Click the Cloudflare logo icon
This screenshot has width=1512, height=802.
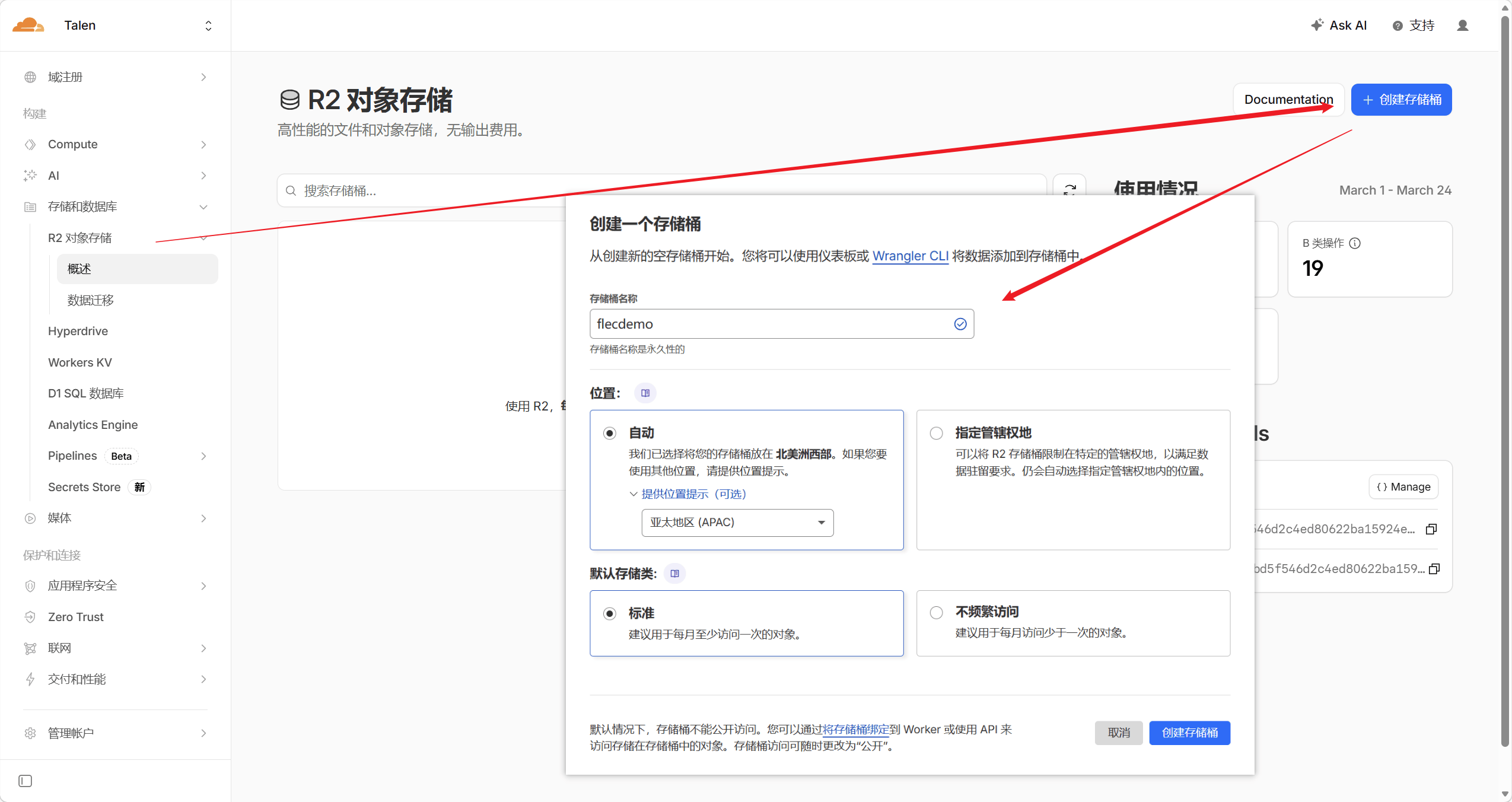click(28, 26)
